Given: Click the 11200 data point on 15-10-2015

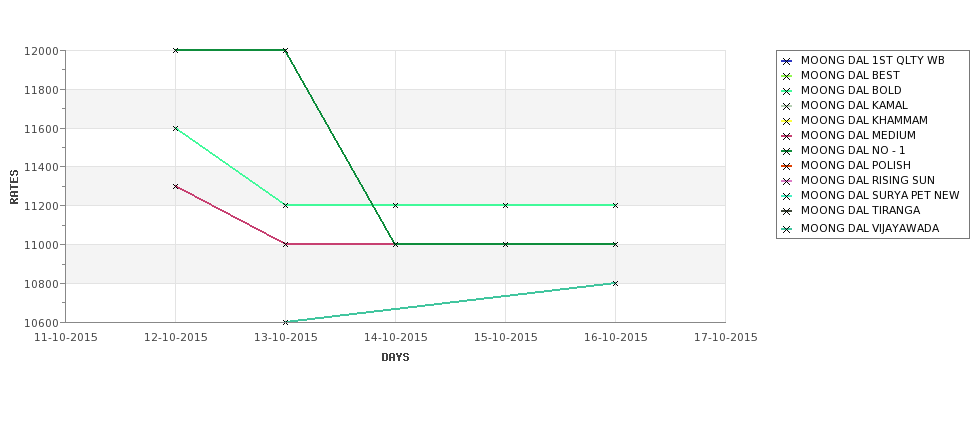Looking at the screenshot, I should pos(505,205).
